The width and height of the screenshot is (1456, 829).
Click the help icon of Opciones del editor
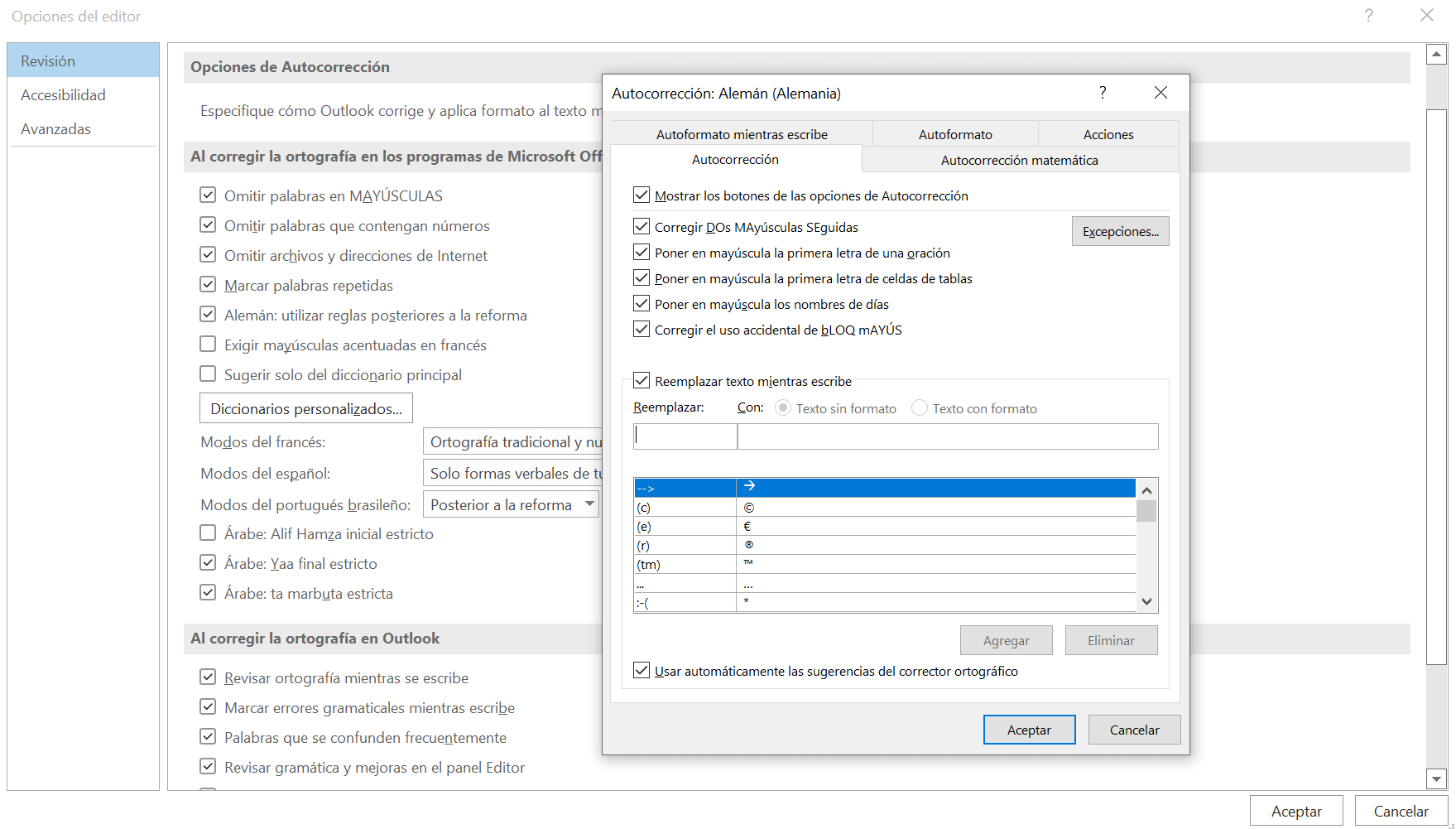coord(1369,16)
